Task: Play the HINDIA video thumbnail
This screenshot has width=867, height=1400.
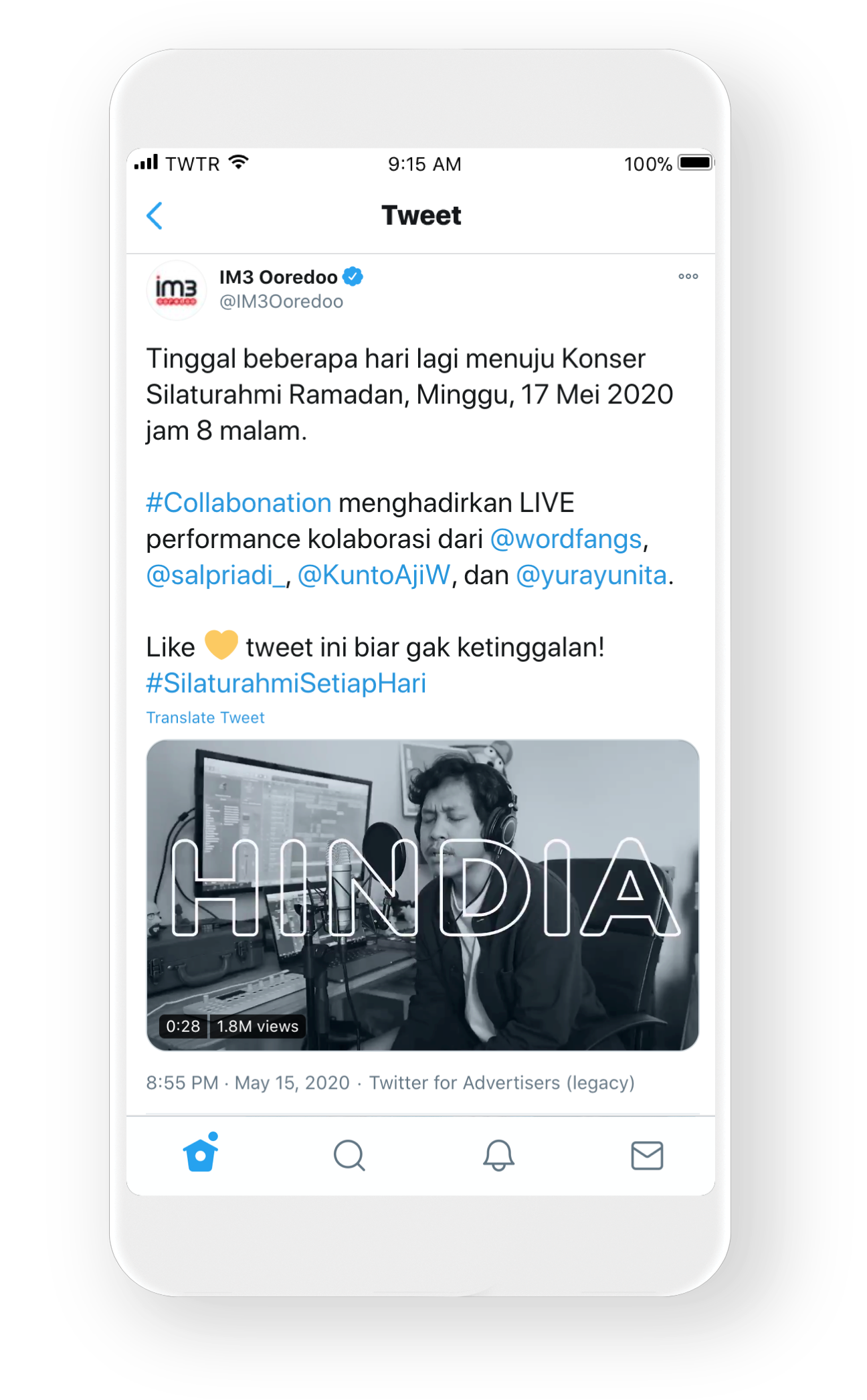Action: click(423, 895)
